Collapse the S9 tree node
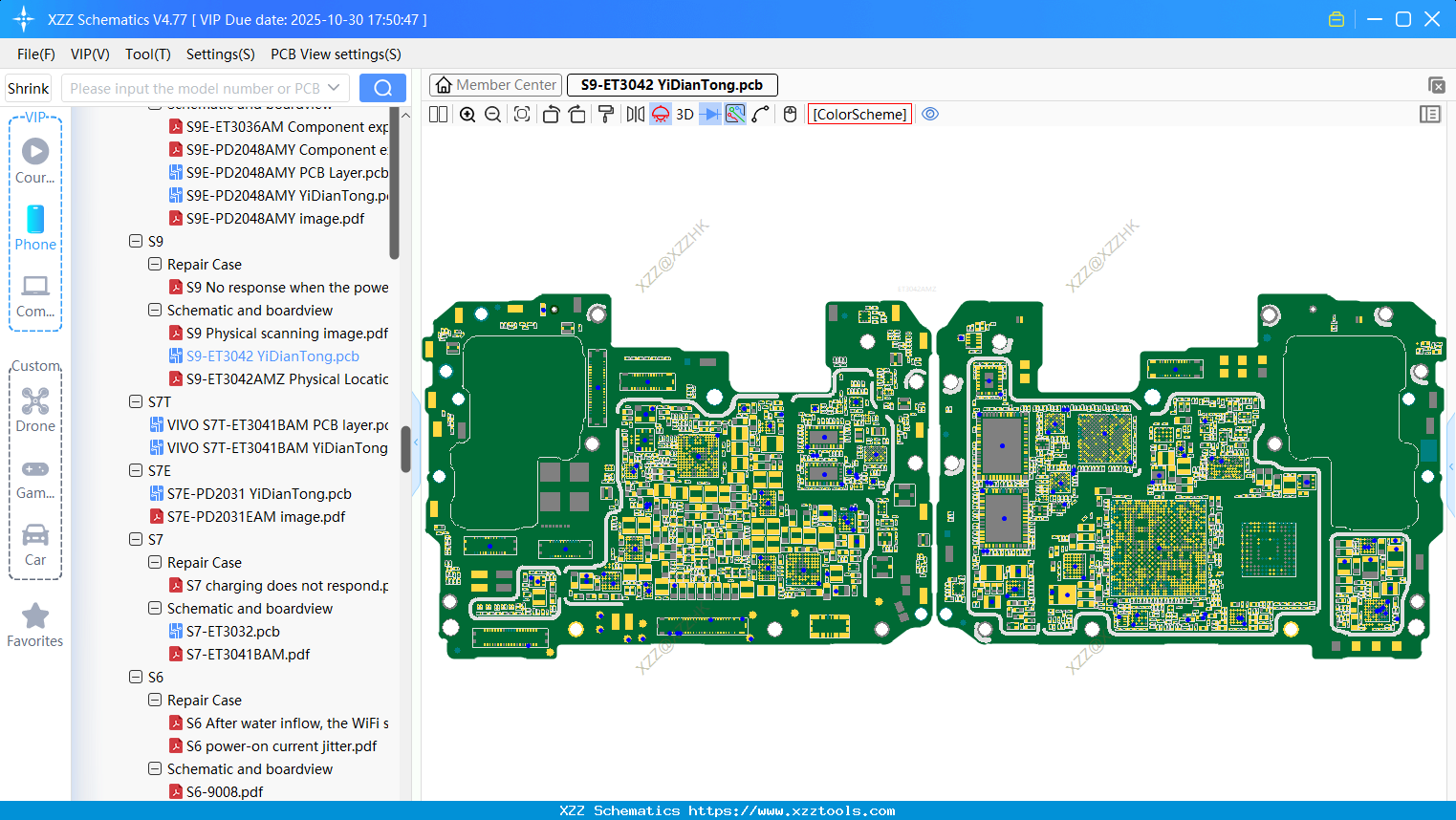Viewport: 1456px width, 820px height. pos(136,242)
